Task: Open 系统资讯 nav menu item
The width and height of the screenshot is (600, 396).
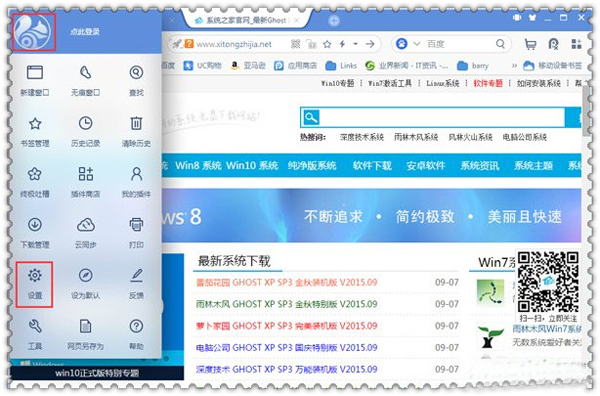Action: pyautogui.click(x=479, y=165)
